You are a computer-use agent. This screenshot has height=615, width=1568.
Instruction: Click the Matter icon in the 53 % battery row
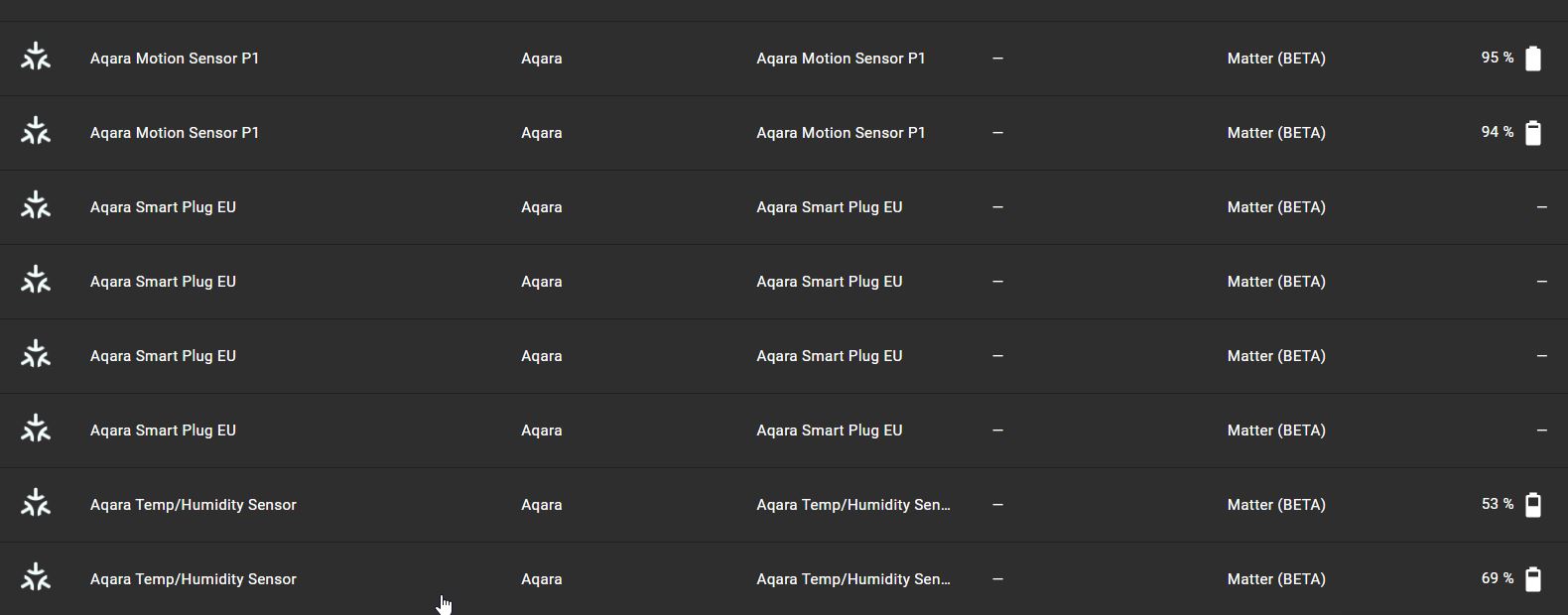pyautogui.click(x=36, y=503)
